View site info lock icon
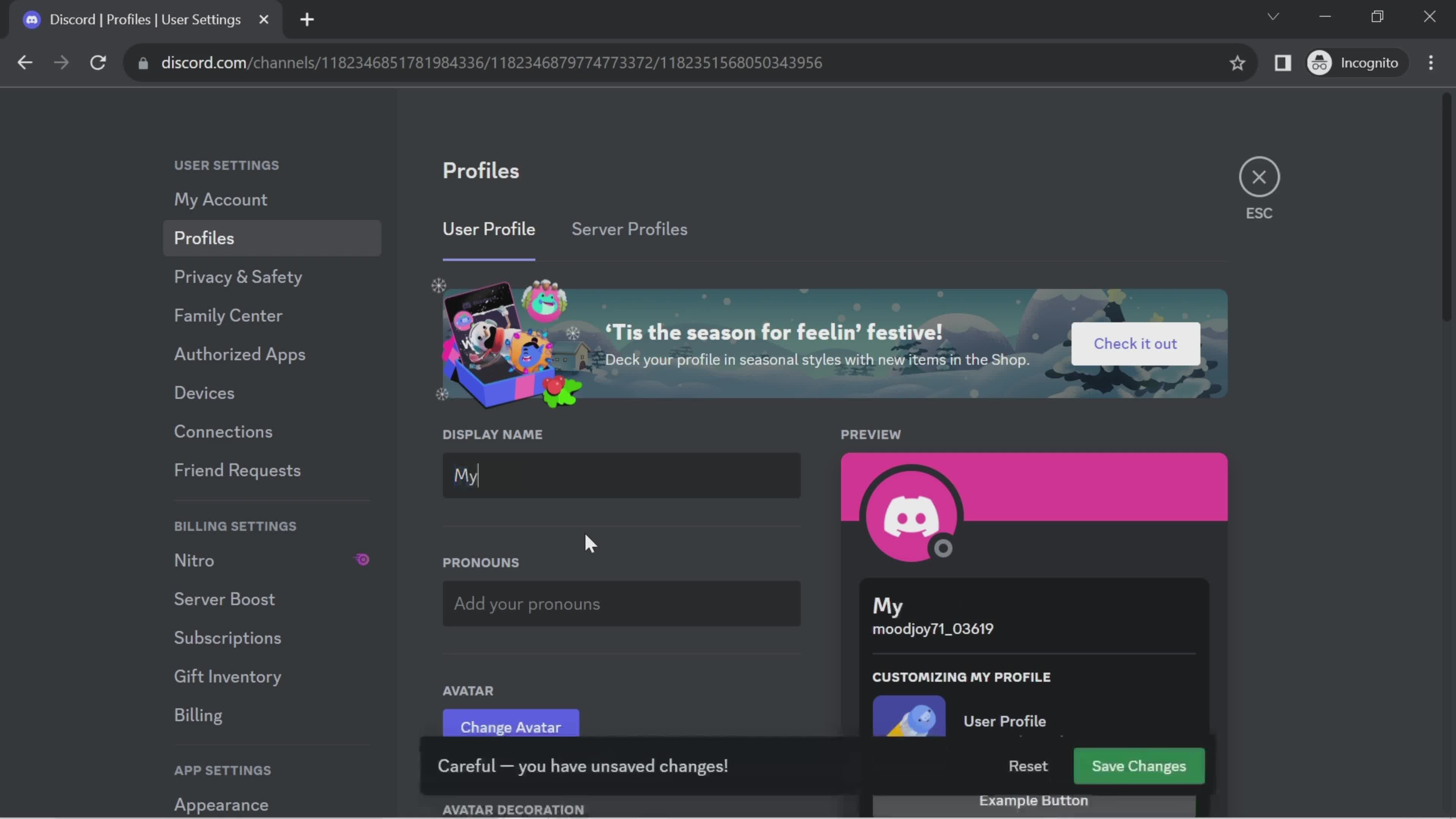1456x819 pixels. click(144, 63)
